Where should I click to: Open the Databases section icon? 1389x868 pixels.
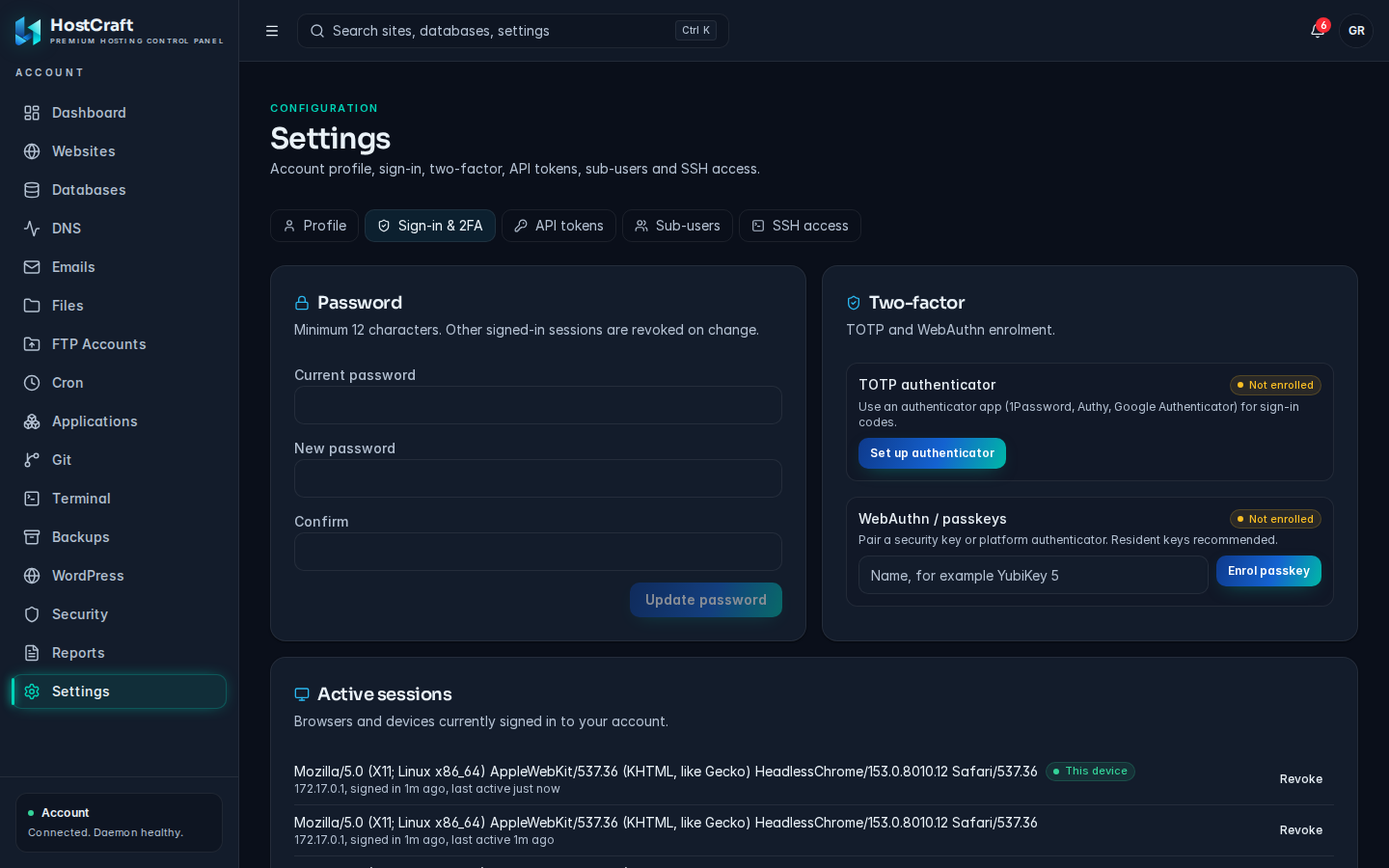(x=32, y=190)
